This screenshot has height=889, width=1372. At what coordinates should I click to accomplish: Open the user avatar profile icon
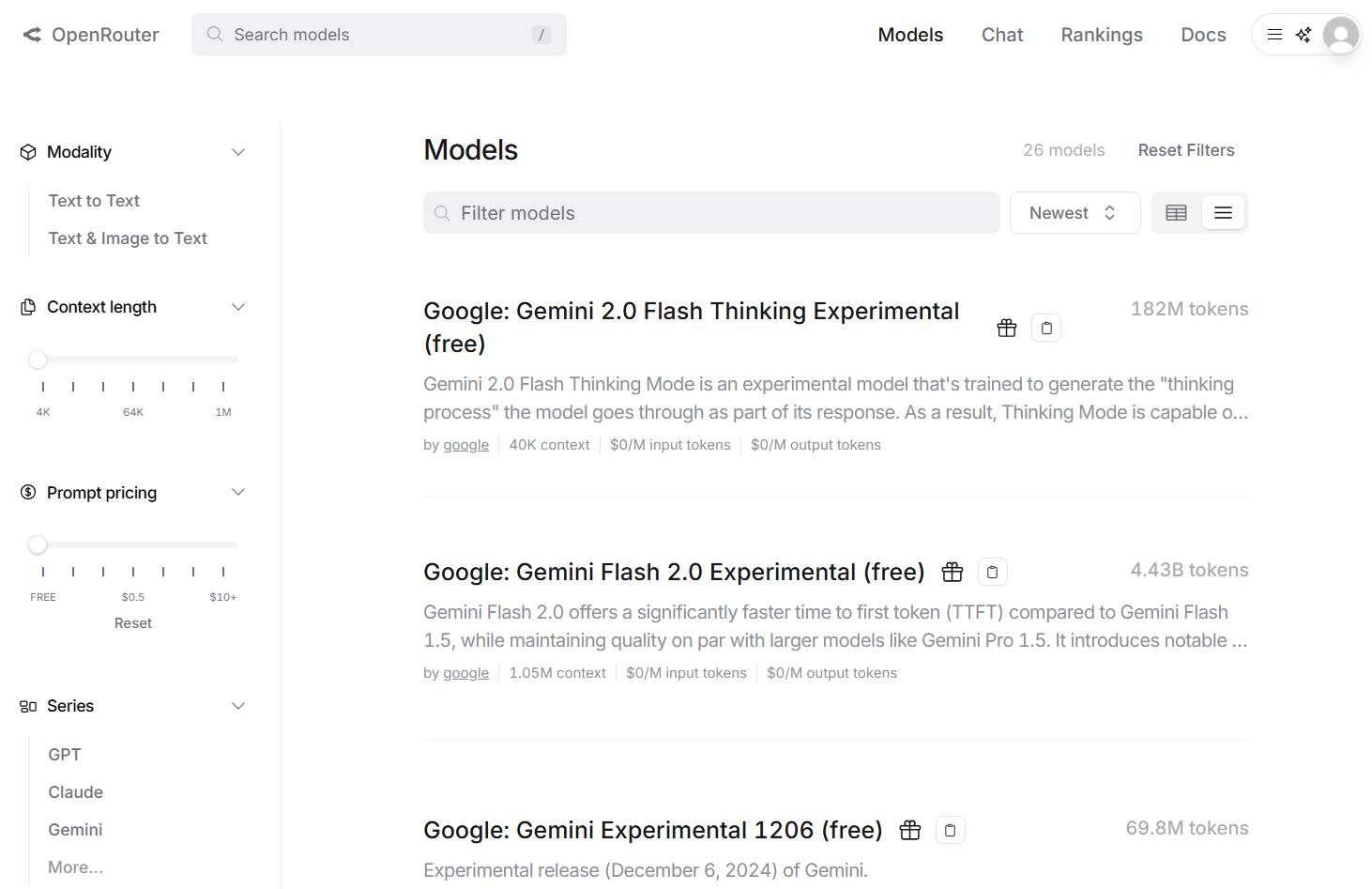[x=1341, y=35]
